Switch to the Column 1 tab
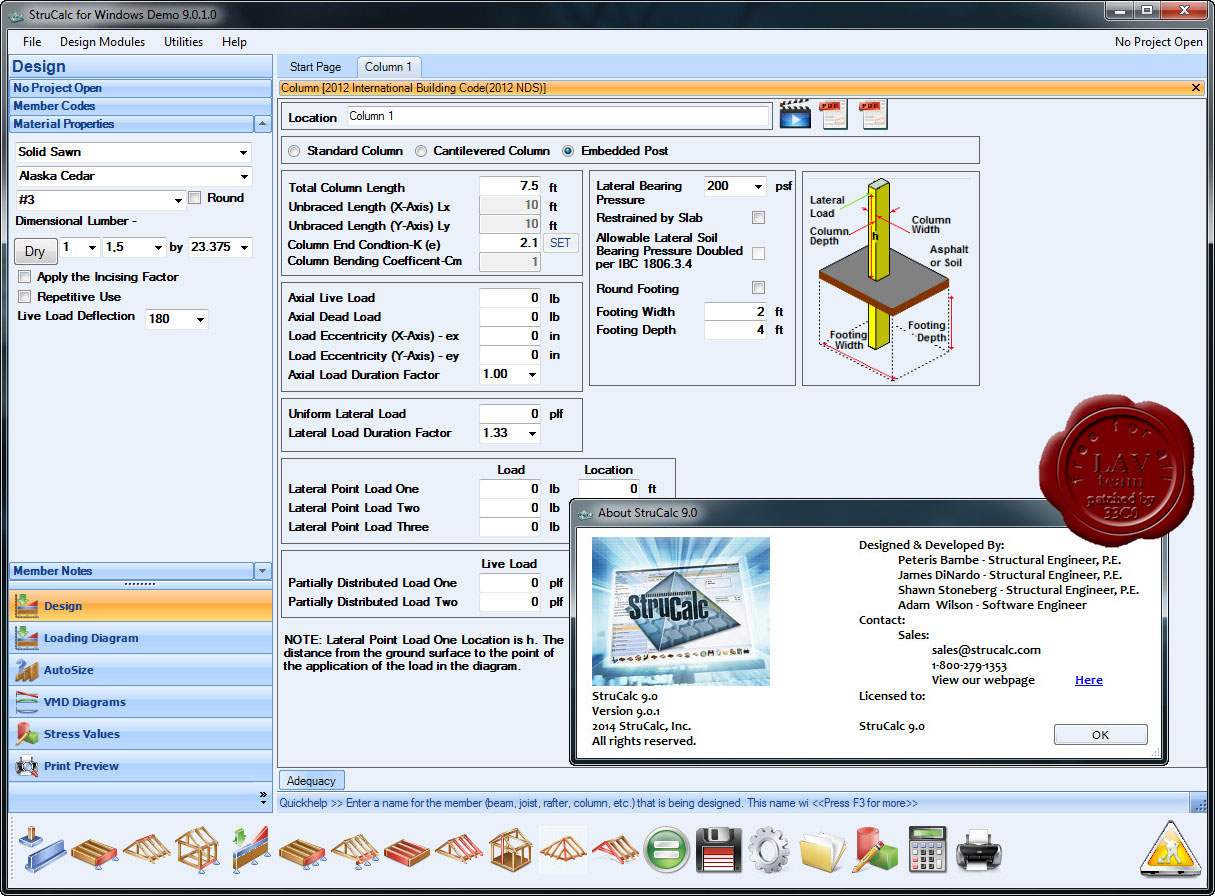 pos(389,67)
